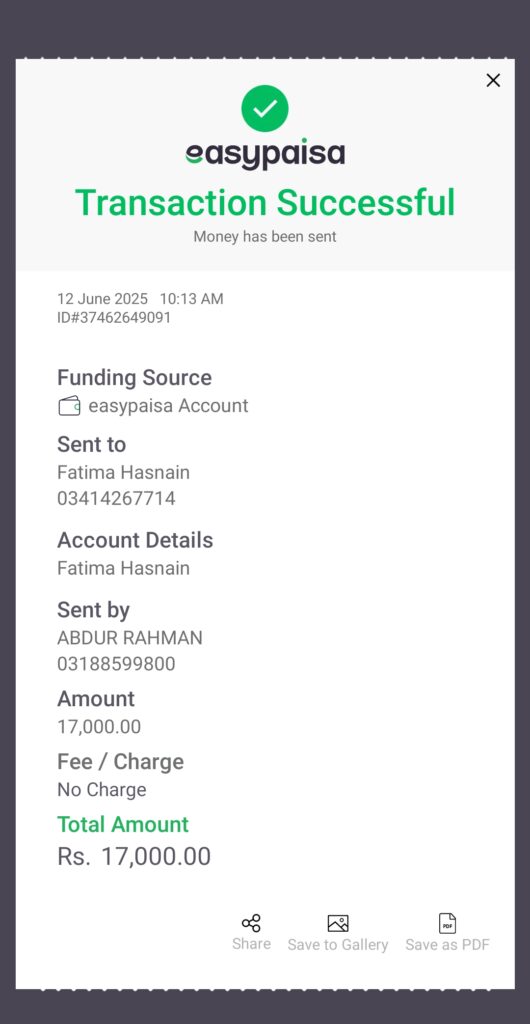
Task: Close the receipt with the X icon
Action: coord(493,80)
